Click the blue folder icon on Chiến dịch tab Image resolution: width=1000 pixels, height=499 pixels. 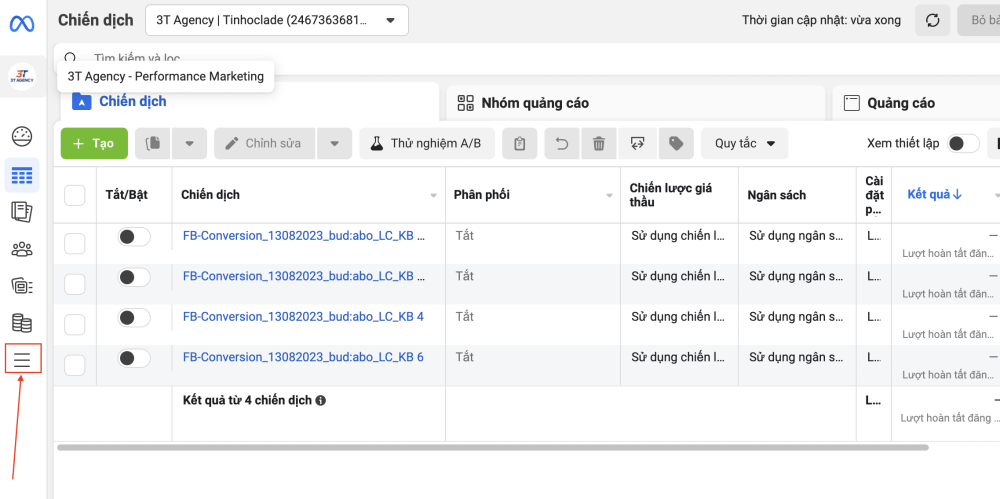82,101
